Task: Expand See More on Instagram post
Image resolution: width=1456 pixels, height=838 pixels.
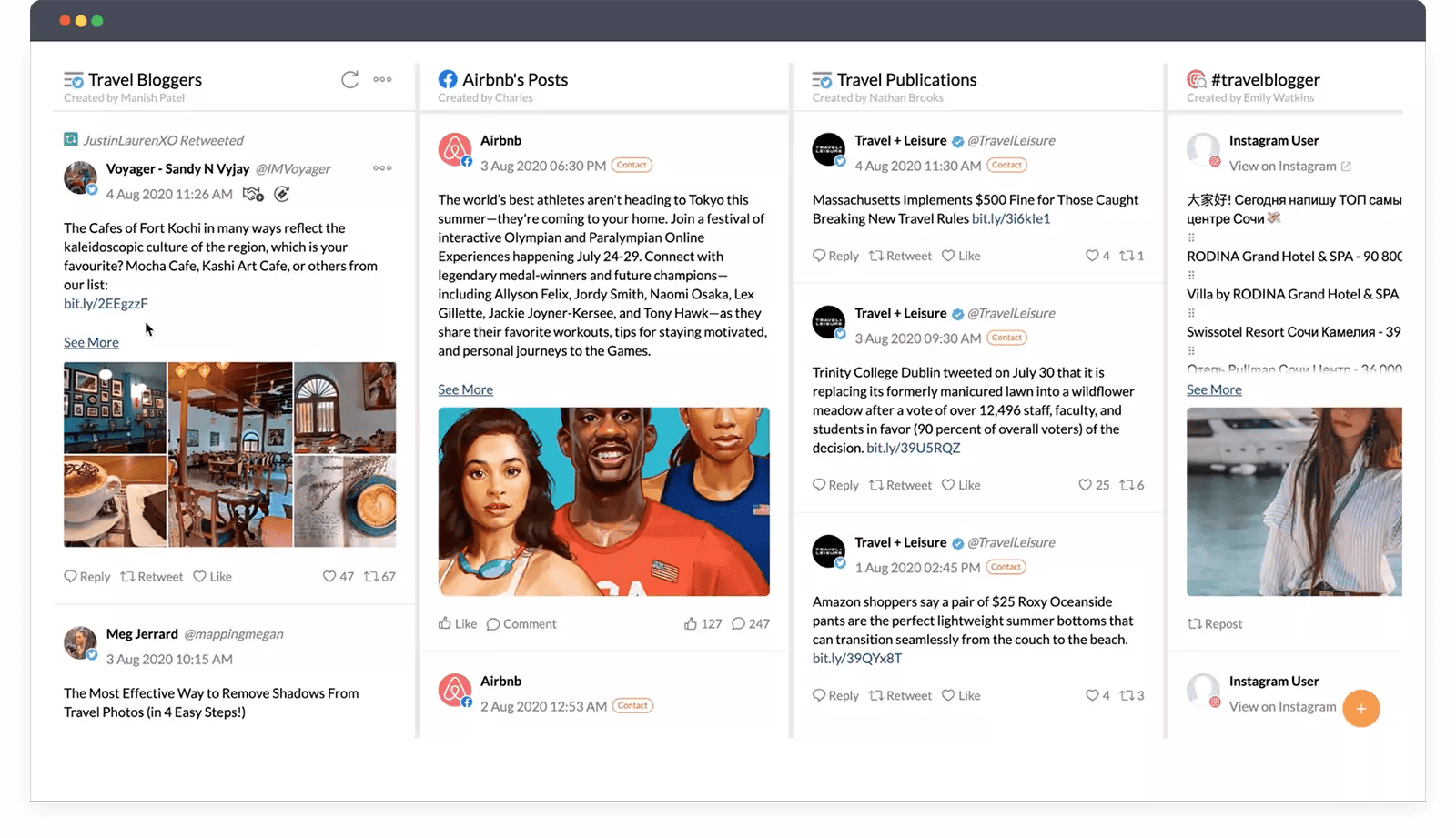Action: point(1214,389)
